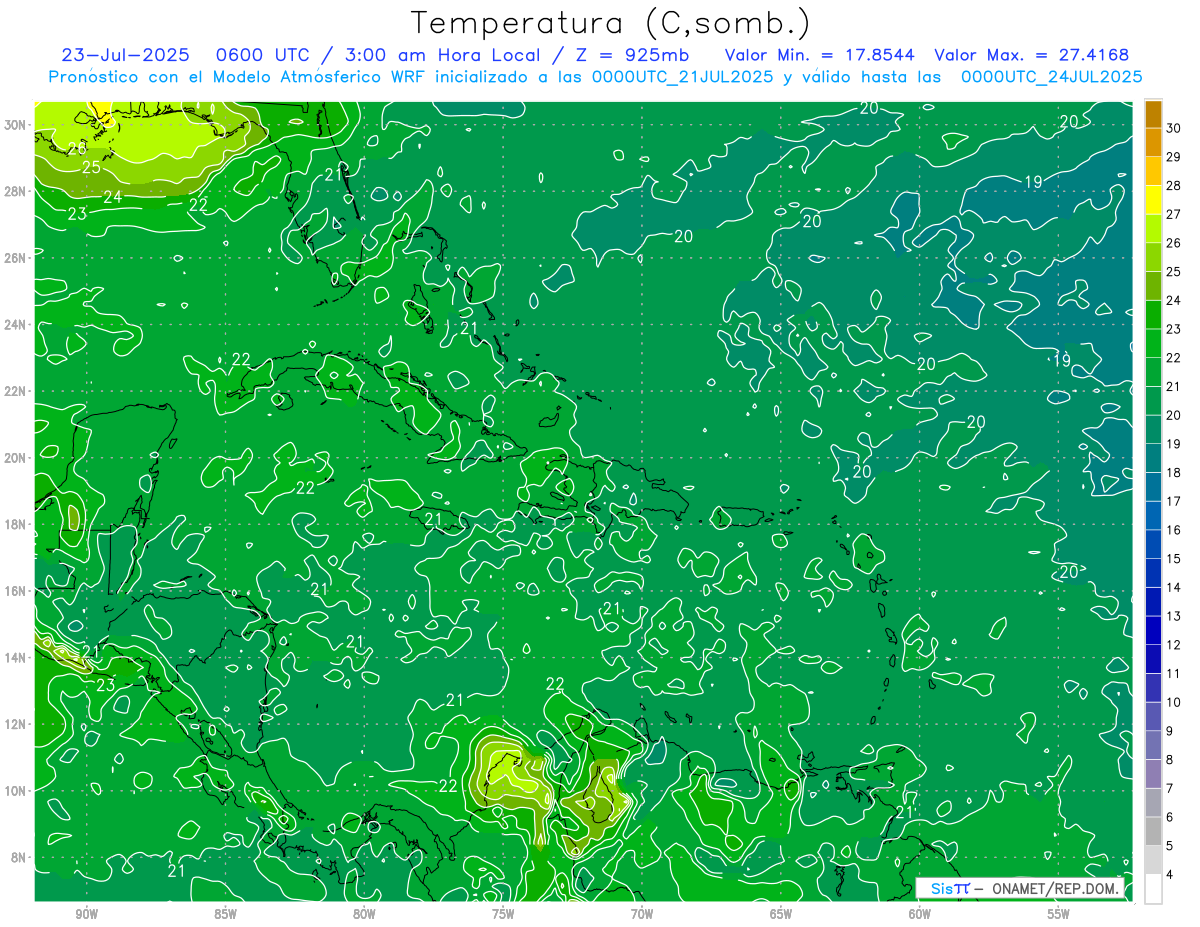Click the "60W" longitude axis label
The image size is (1200, 927).
pyautogui.click(x=919, y=914)
